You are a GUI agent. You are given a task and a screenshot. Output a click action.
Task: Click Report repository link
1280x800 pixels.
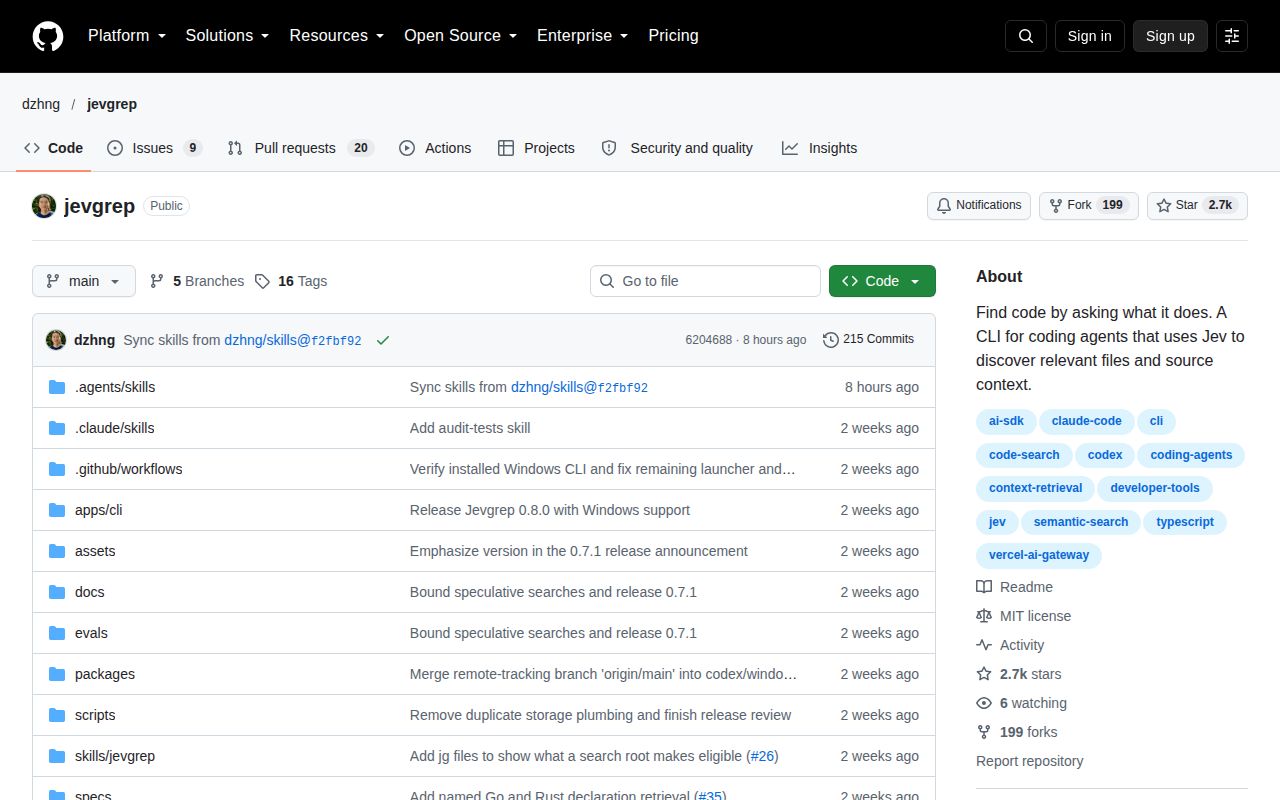pos(1030,761)
